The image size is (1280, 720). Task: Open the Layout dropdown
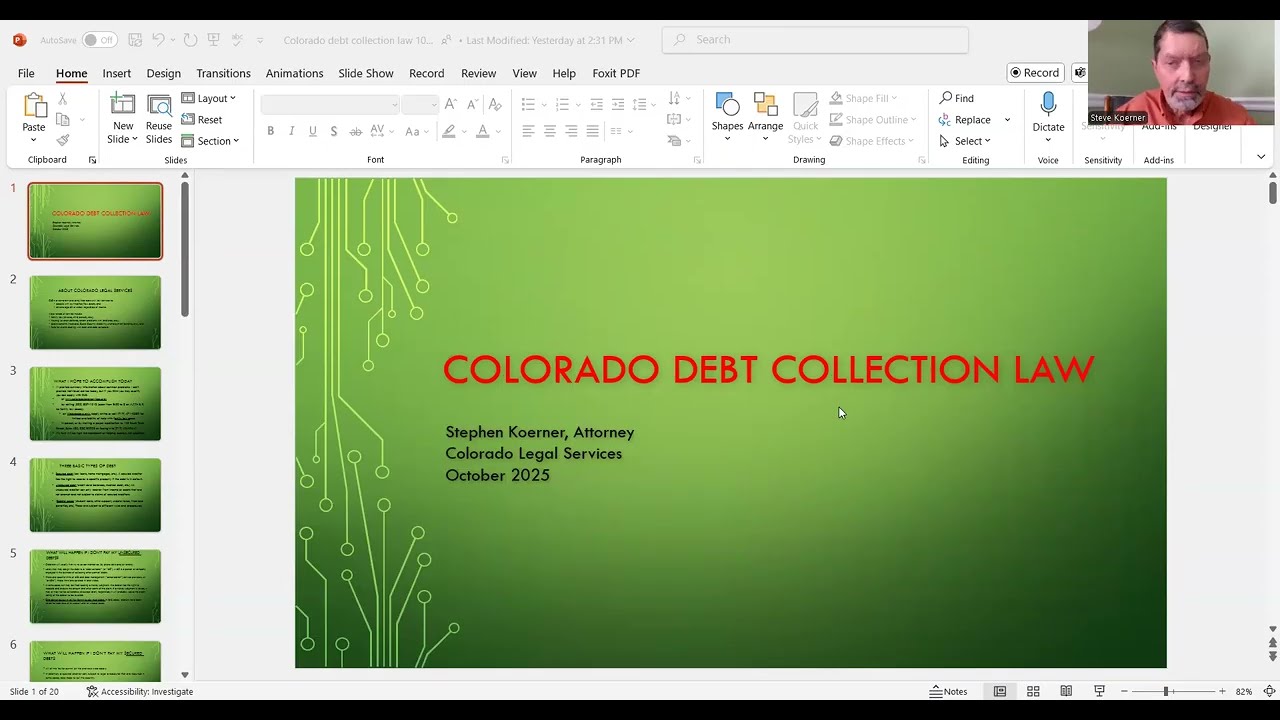(x=208, y=98)
